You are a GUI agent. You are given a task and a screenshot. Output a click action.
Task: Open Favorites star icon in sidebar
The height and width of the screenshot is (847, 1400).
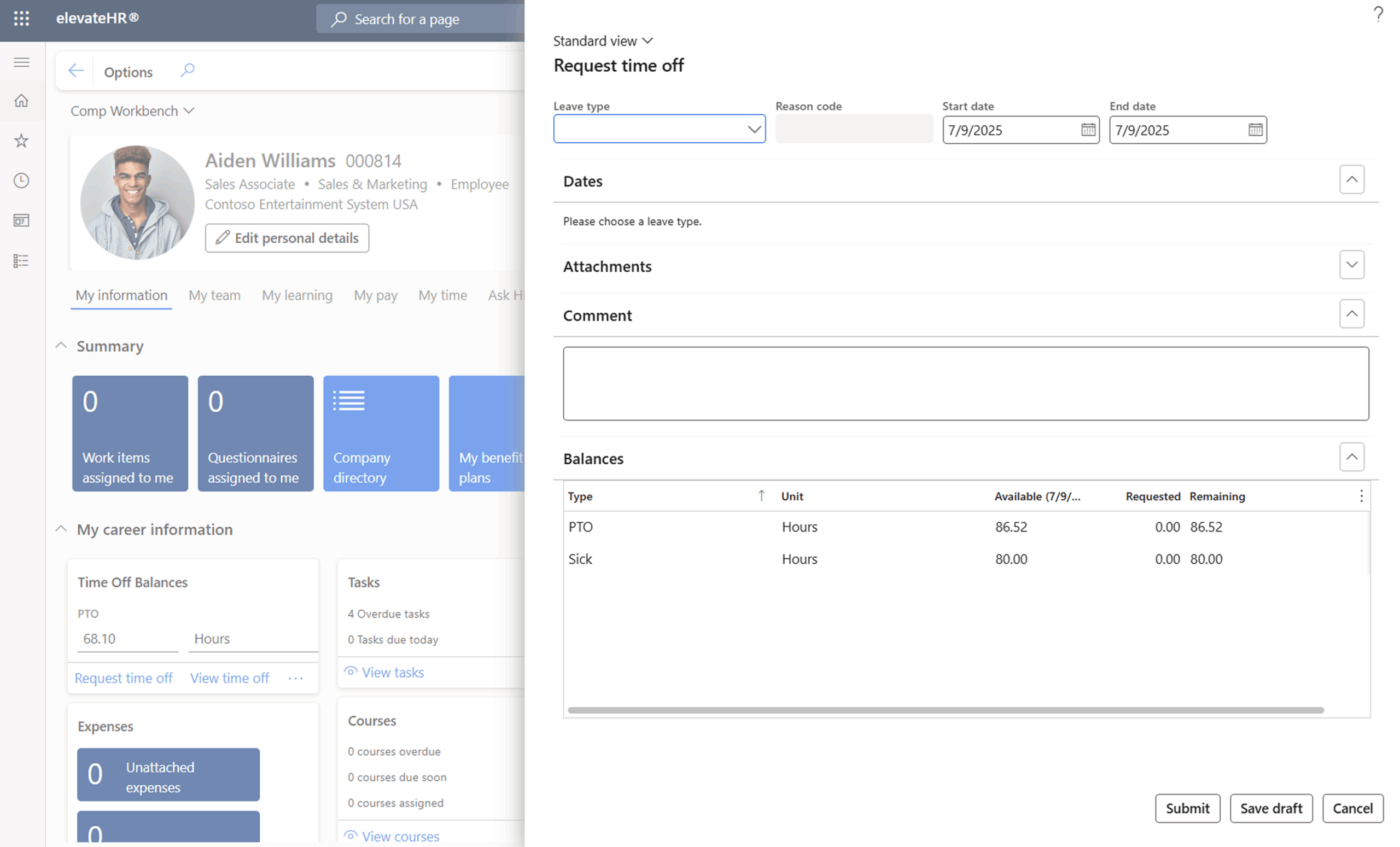(x=21, y=141)
